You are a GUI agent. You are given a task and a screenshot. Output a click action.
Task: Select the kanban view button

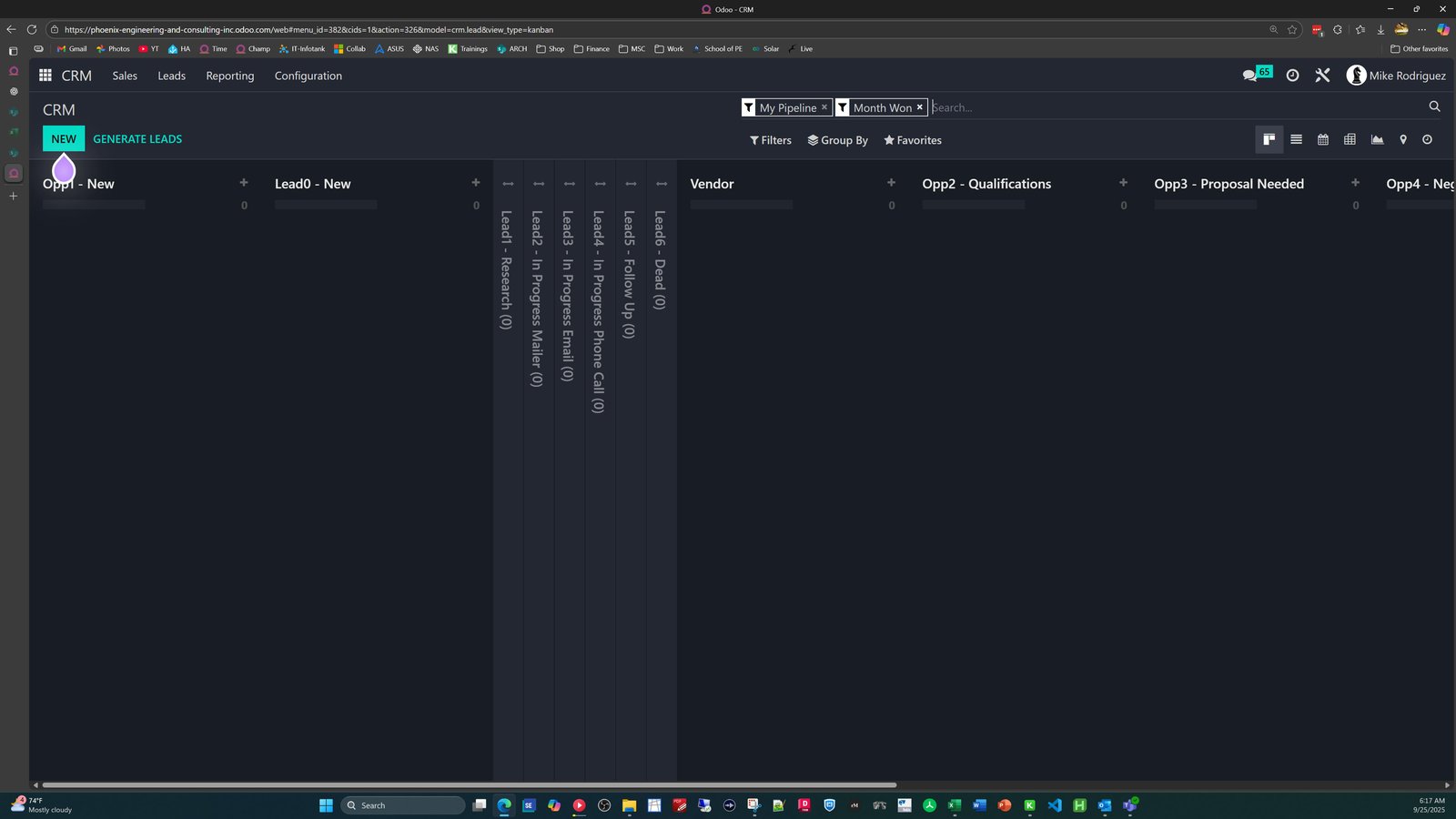[x=1269, y=139]
